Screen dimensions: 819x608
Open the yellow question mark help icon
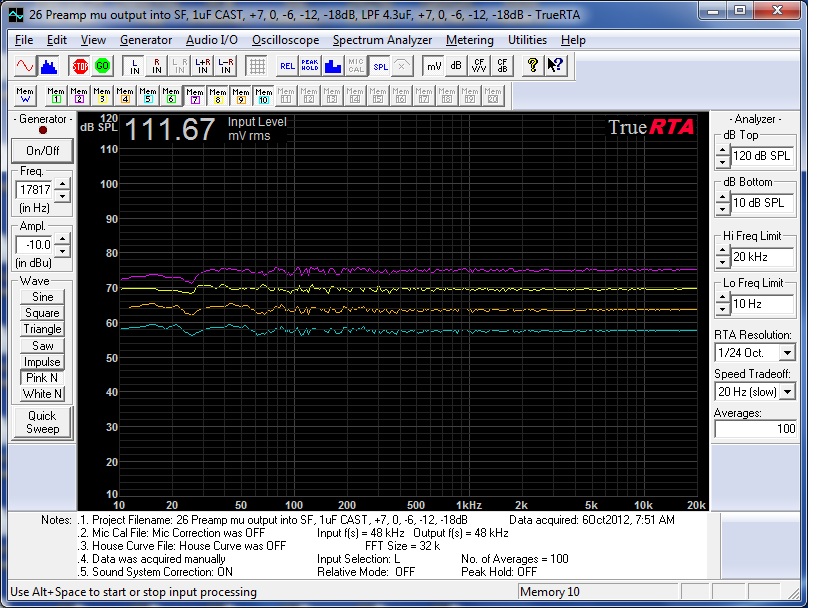click(x=532, y=66)
